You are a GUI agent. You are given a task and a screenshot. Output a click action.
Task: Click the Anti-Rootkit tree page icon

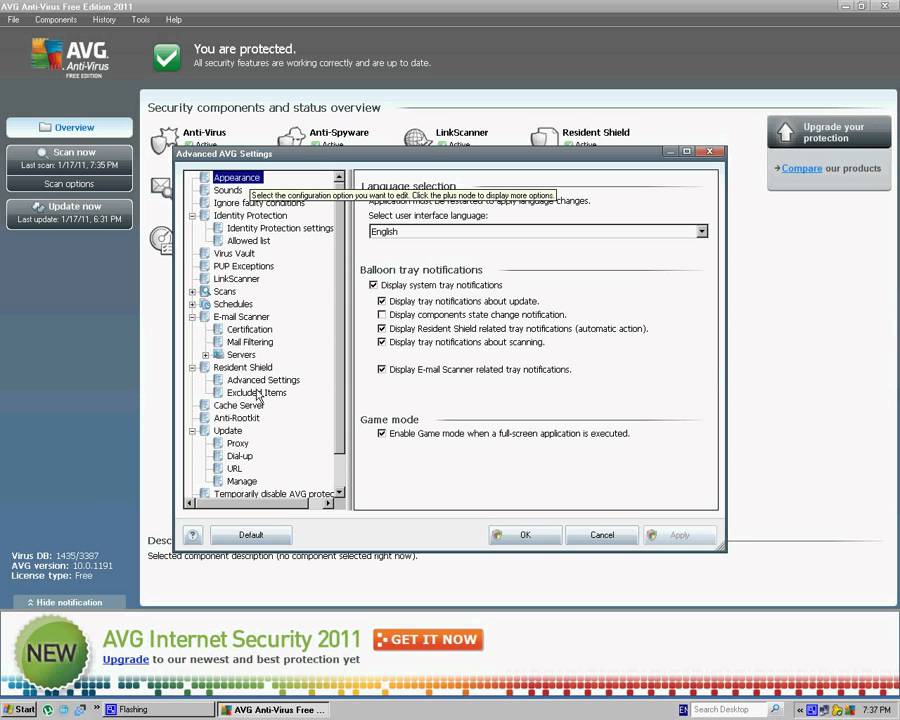[x=204, y=417]
